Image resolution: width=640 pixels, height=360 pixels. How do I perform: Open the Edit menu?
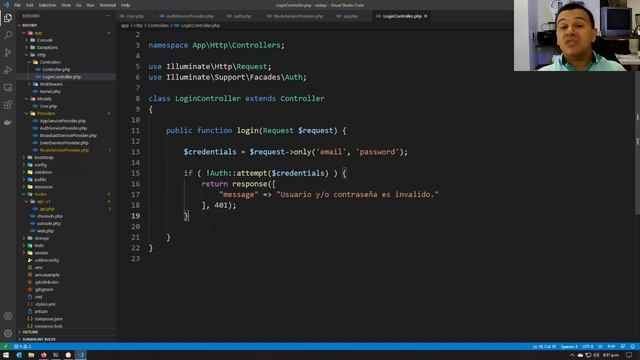click(30, 5)
